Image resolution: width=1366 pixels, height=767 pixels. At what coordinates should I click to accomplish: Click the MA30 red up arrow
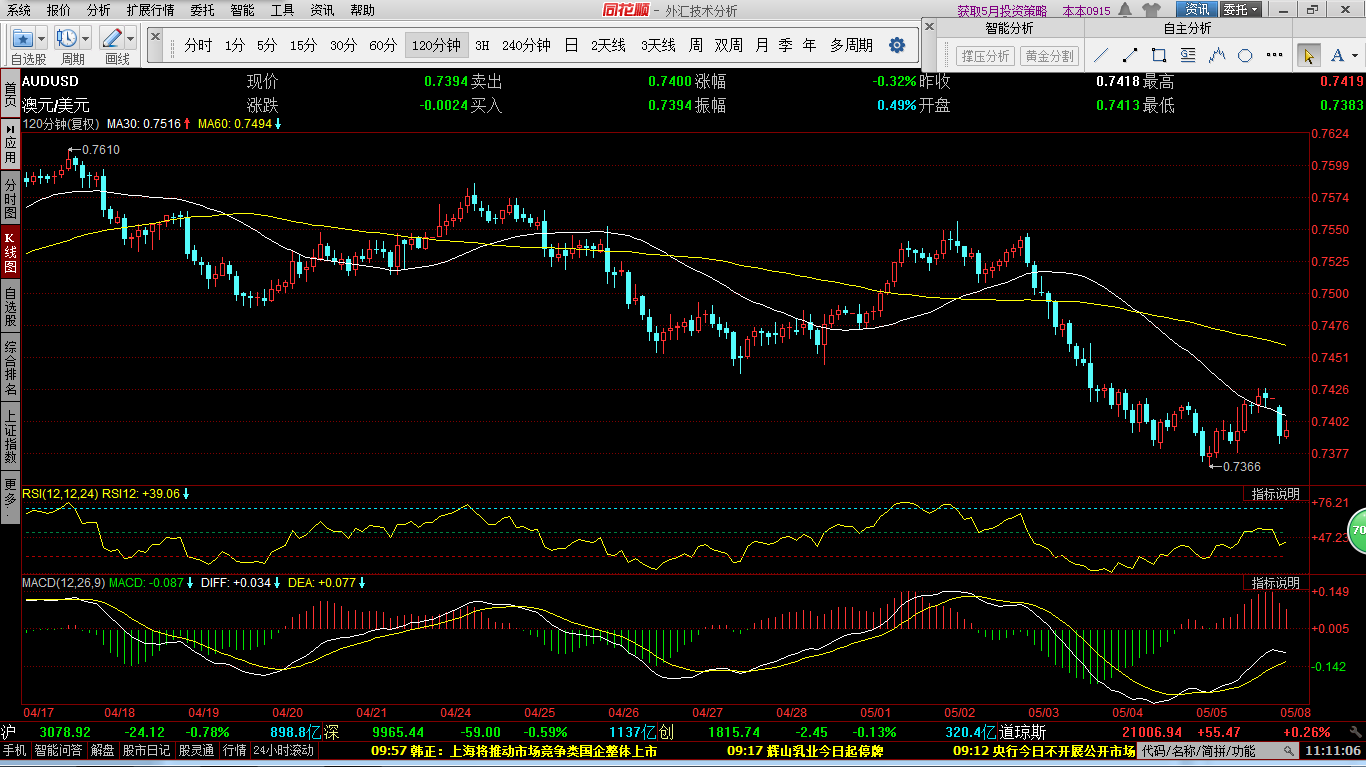(x=186, y=124)
